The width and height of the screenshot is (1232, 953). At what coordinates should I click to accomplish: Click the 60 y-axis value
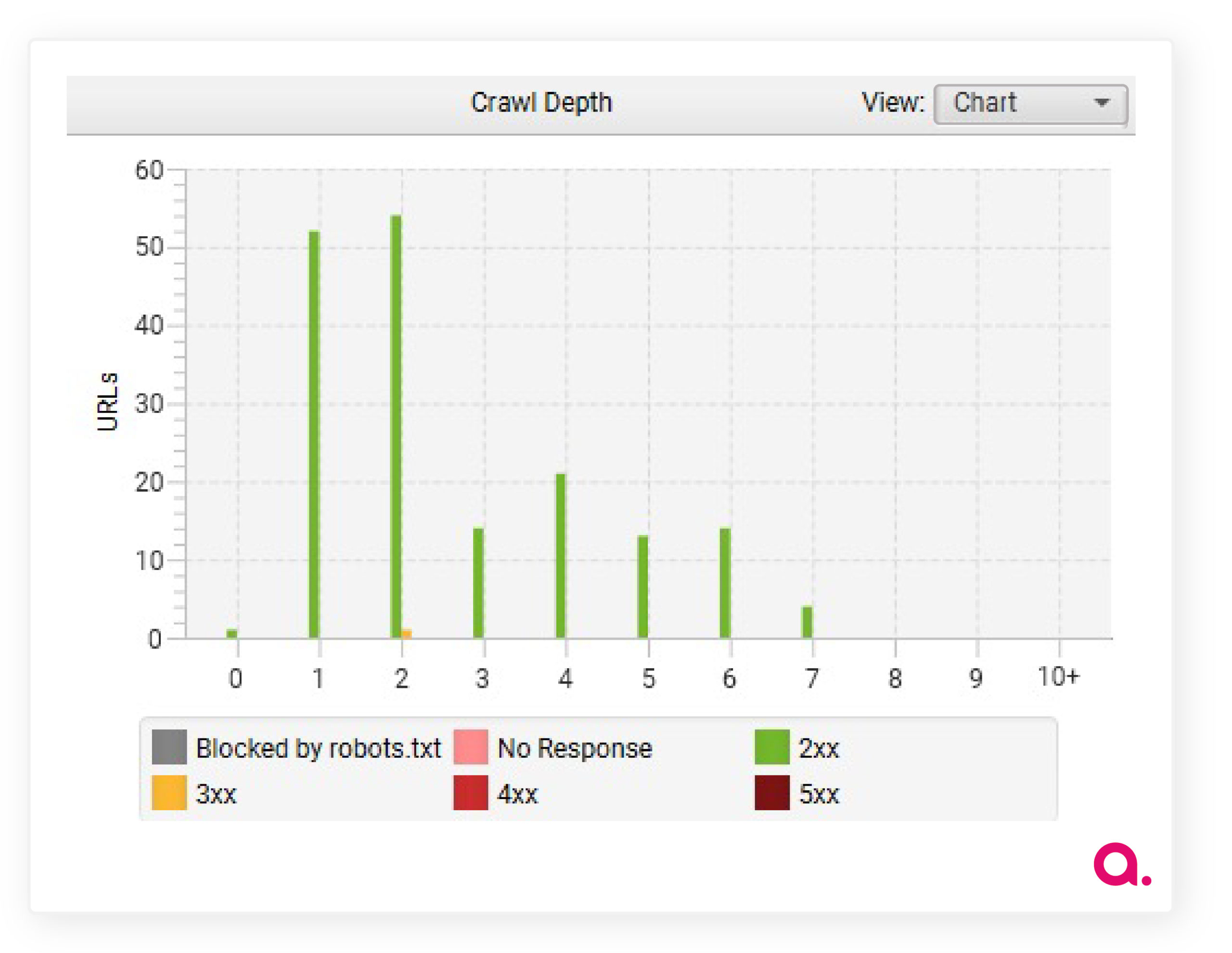click(x=149, y=170)
